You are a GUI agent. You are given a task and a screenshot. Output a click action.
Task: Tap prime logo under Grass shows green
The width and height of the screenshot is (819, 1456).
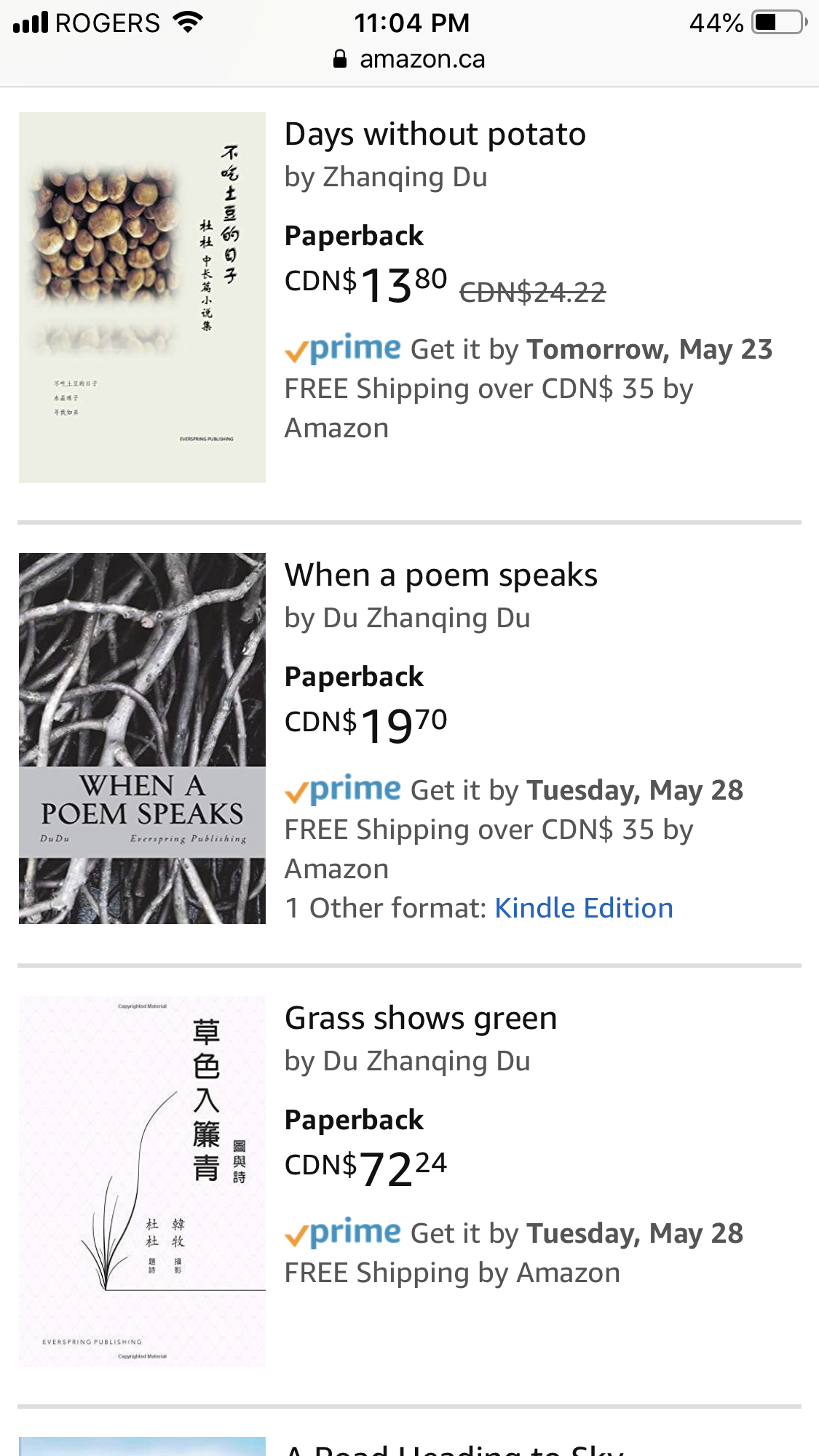tap(343, 1233)
